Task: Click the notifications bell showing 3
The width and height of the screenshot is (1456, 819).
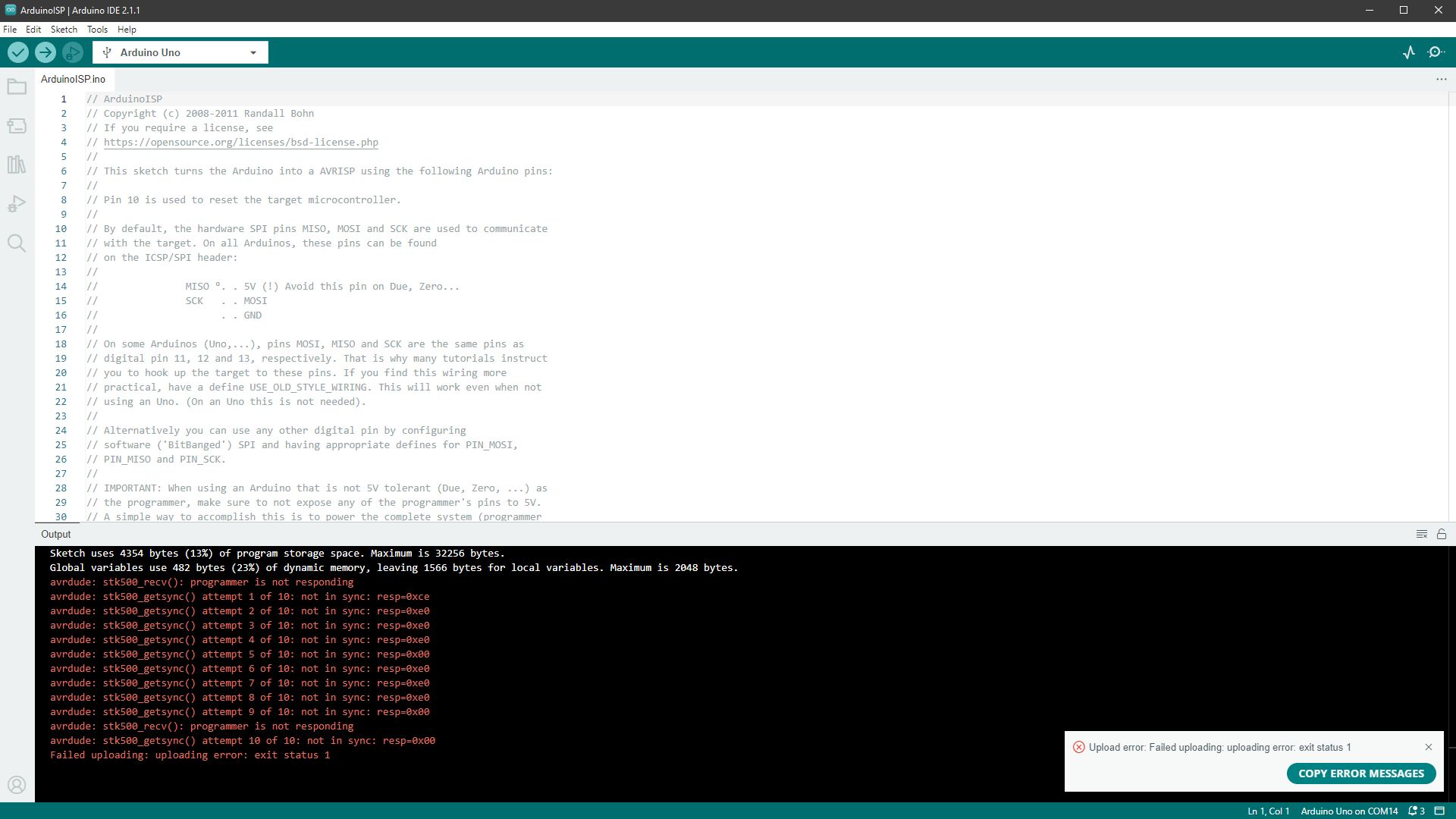Action: point(1415,811)
